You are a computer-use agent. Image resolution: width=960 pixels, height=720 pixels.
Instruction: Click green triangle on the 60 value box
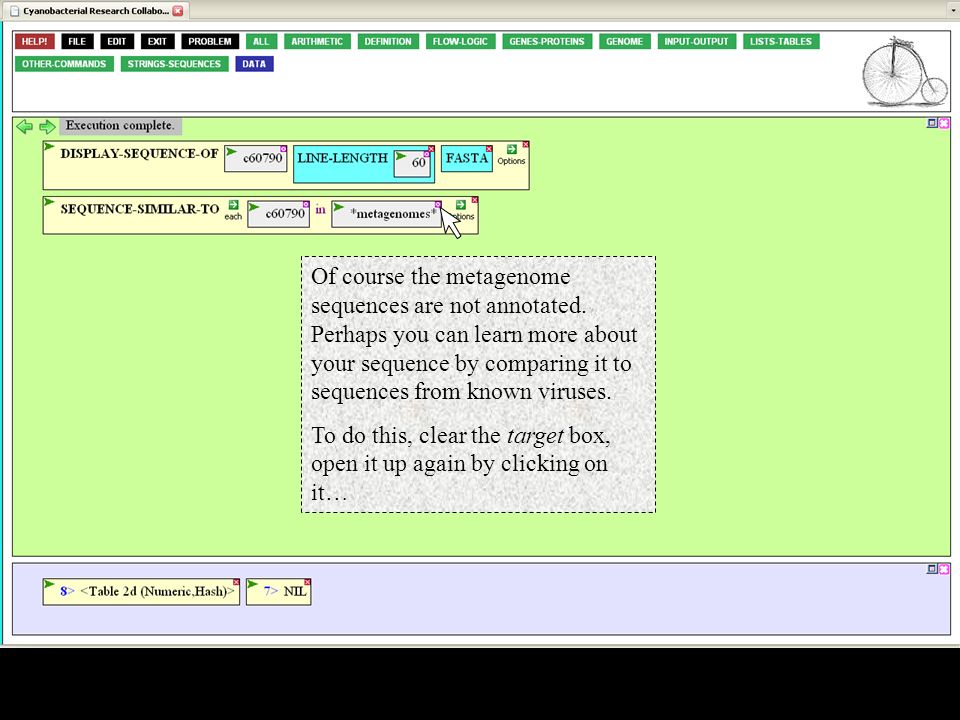[x=401, y=156]
